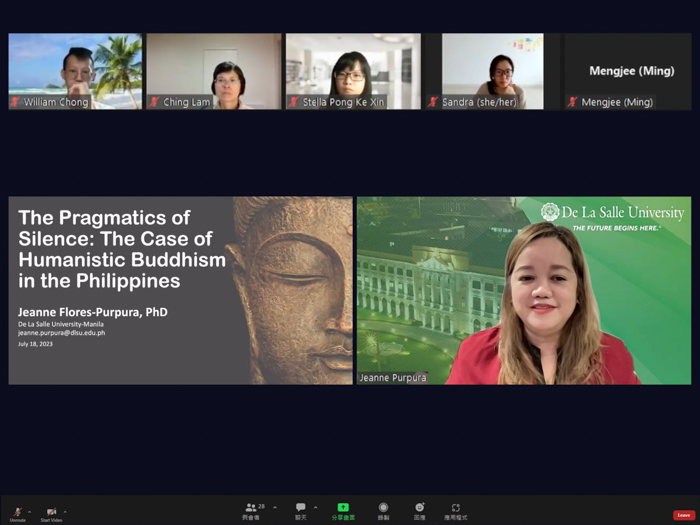The height and width of the screenshot is (525, 700).
Task: Expand the chat options caret
Action: pyautogui.click(x=316, y=508)
